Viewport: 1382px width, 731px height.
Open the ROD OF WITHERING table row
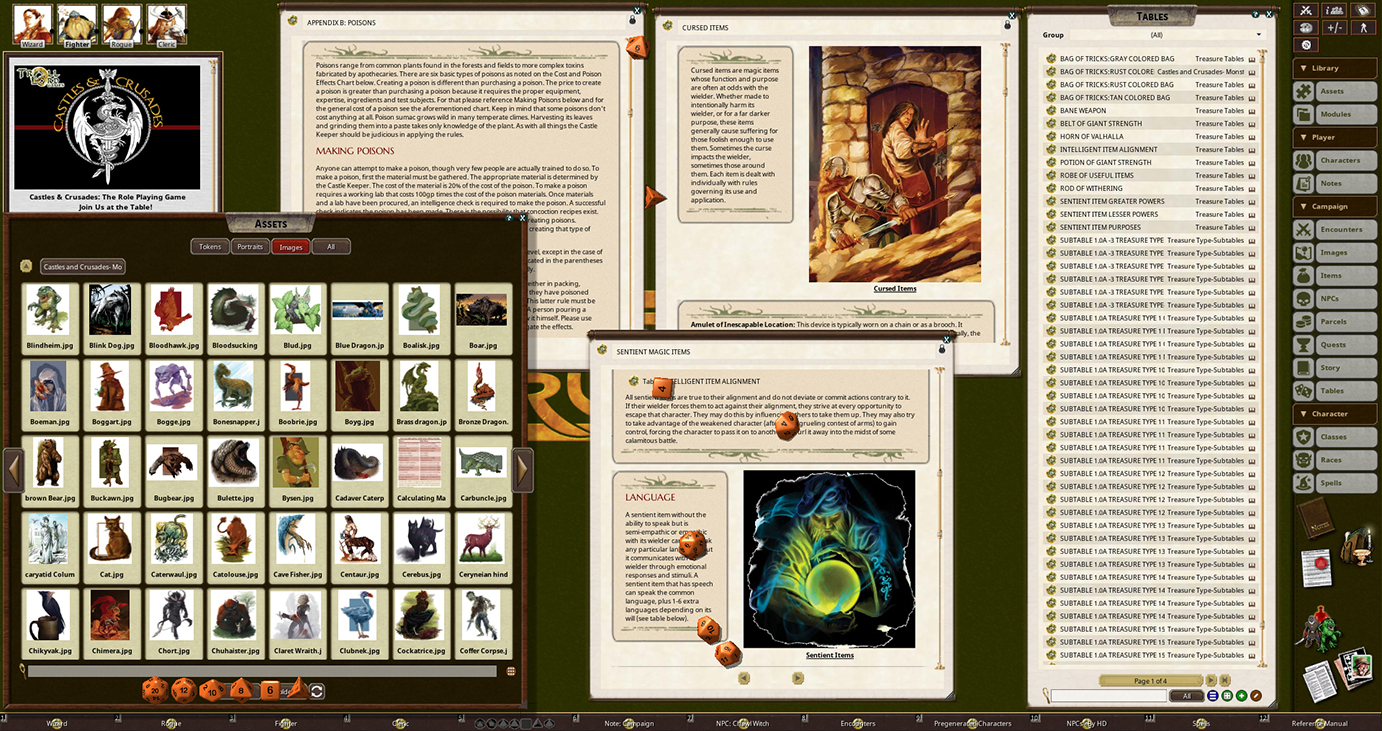click(x=1151, y=189)
